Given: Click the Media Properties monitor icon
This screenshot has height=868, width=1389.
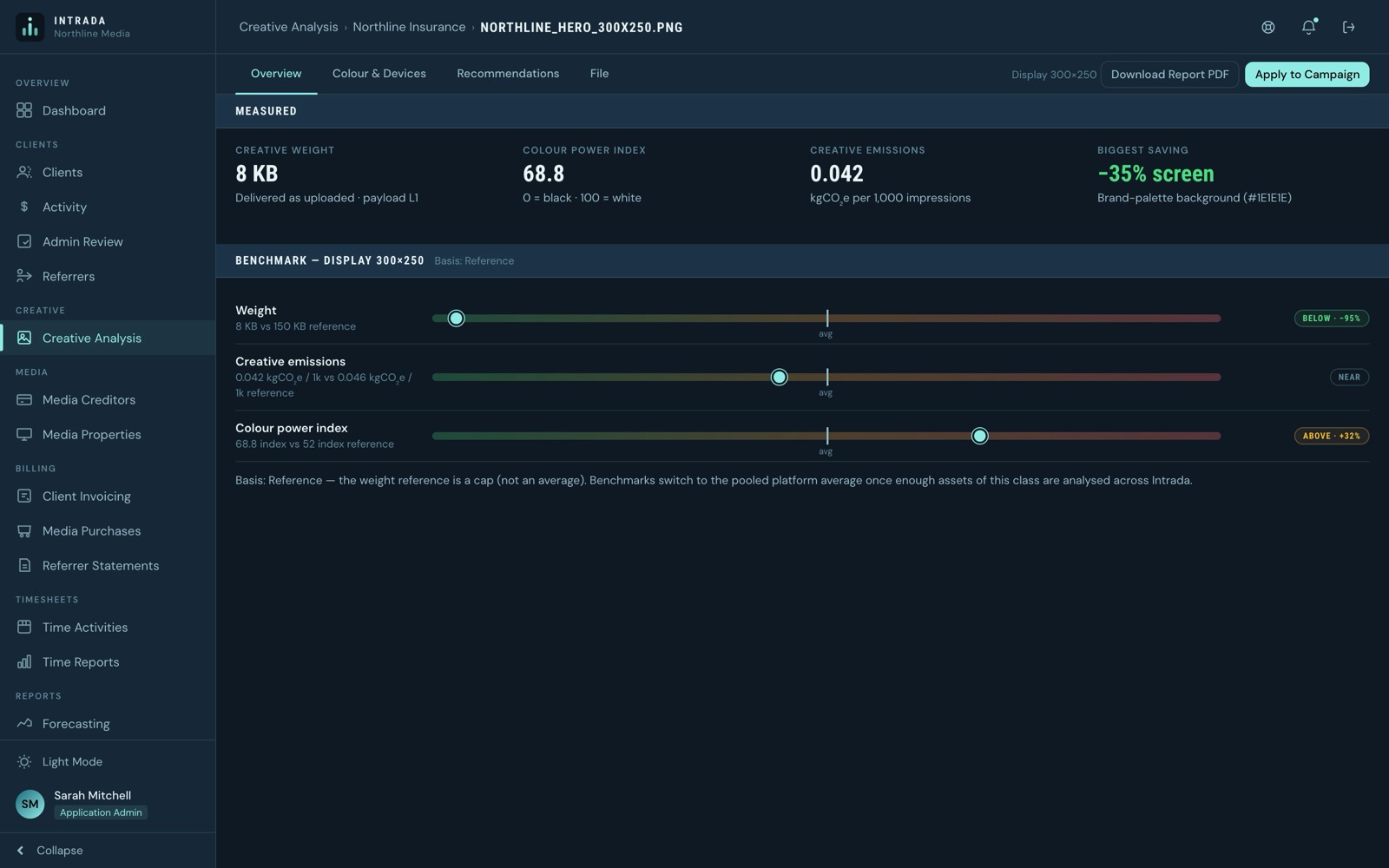Looking at the screenshot, I should coord(24,434).
